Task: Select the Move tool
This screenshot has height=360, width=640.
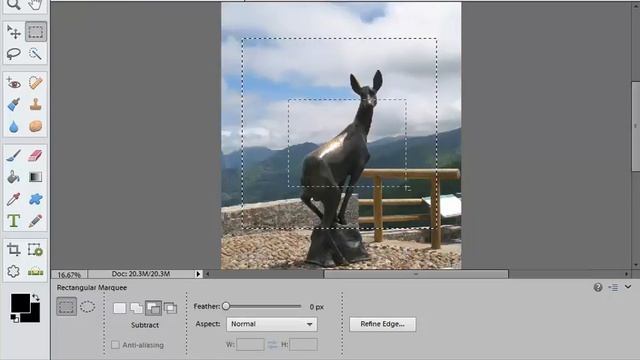Action: click(x=13, y=32)
